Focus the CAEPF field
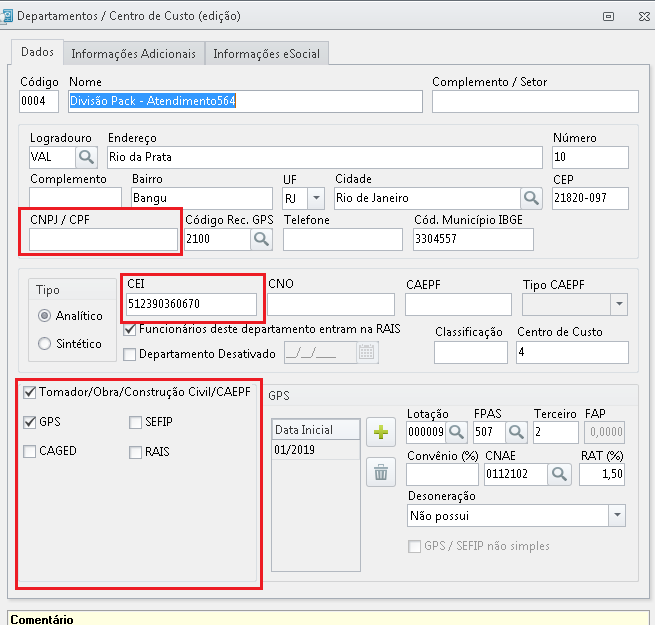 pyautogui.click(x=458, y=304)
